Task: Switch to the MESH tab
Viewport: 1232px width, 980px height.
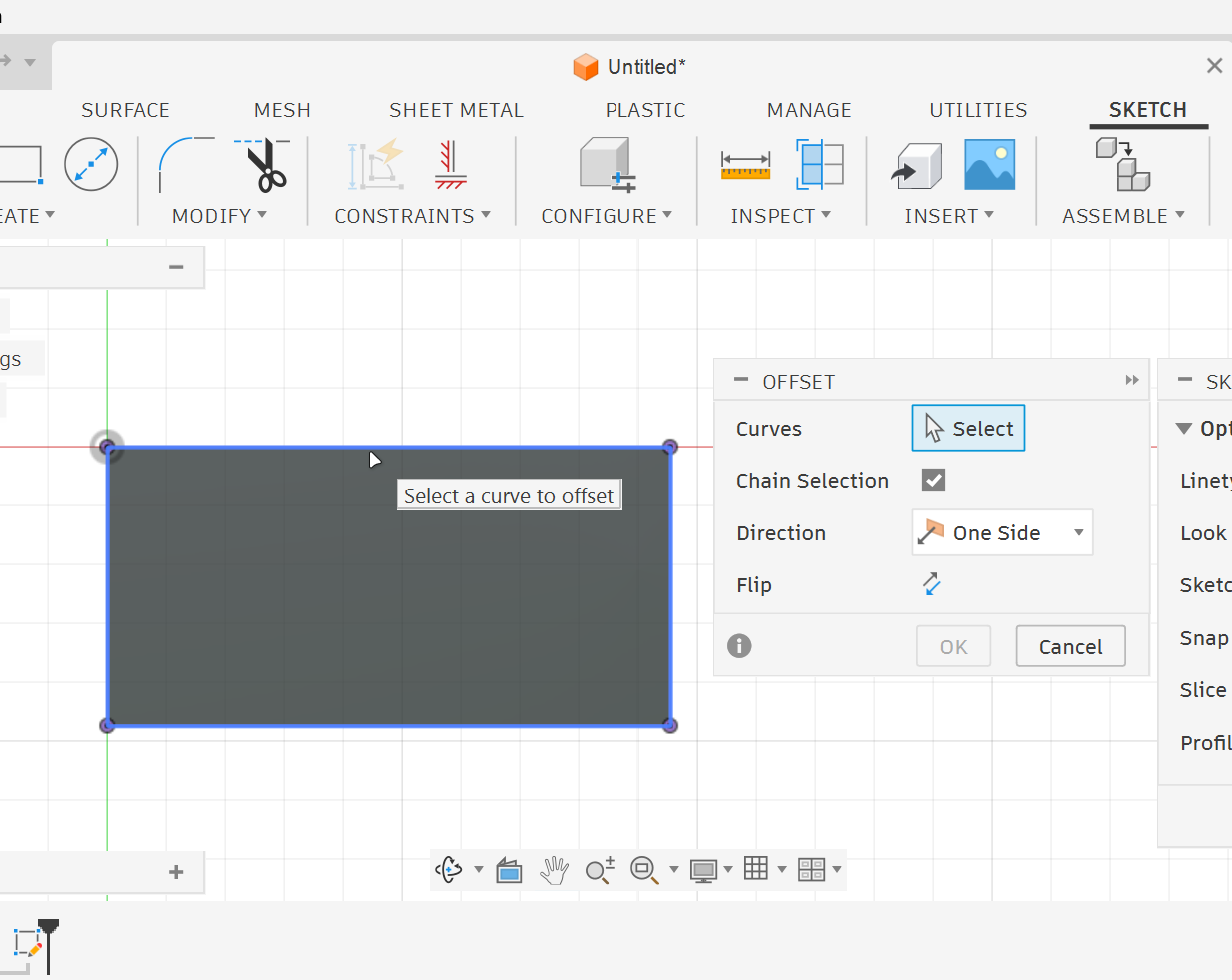Action: (x=282, y=110)
